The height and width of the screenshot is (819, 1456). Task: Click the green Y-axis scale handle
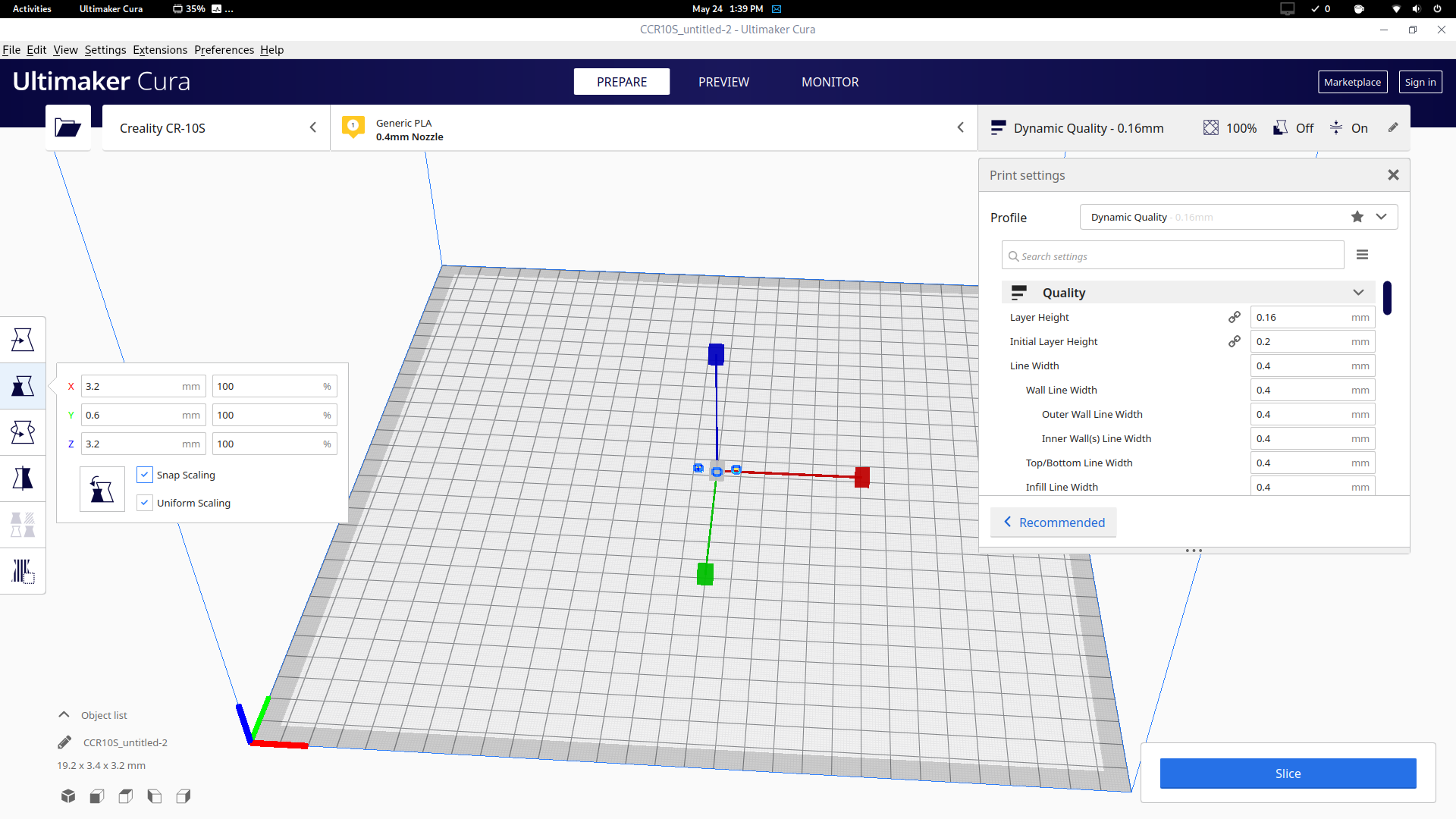coord(705,574)
